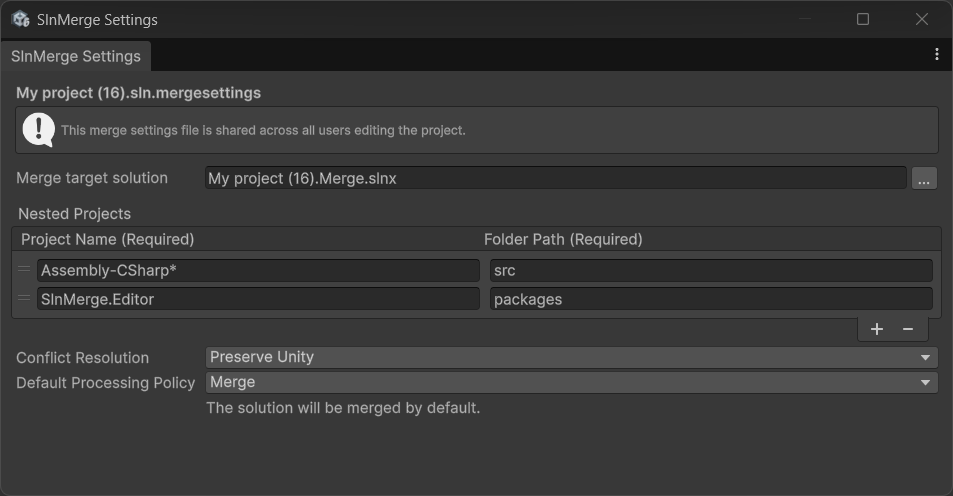Click the warning speech-bubble info icon
Image resolution: width=953 pixels, height=496 pixels.
[38, 129]
